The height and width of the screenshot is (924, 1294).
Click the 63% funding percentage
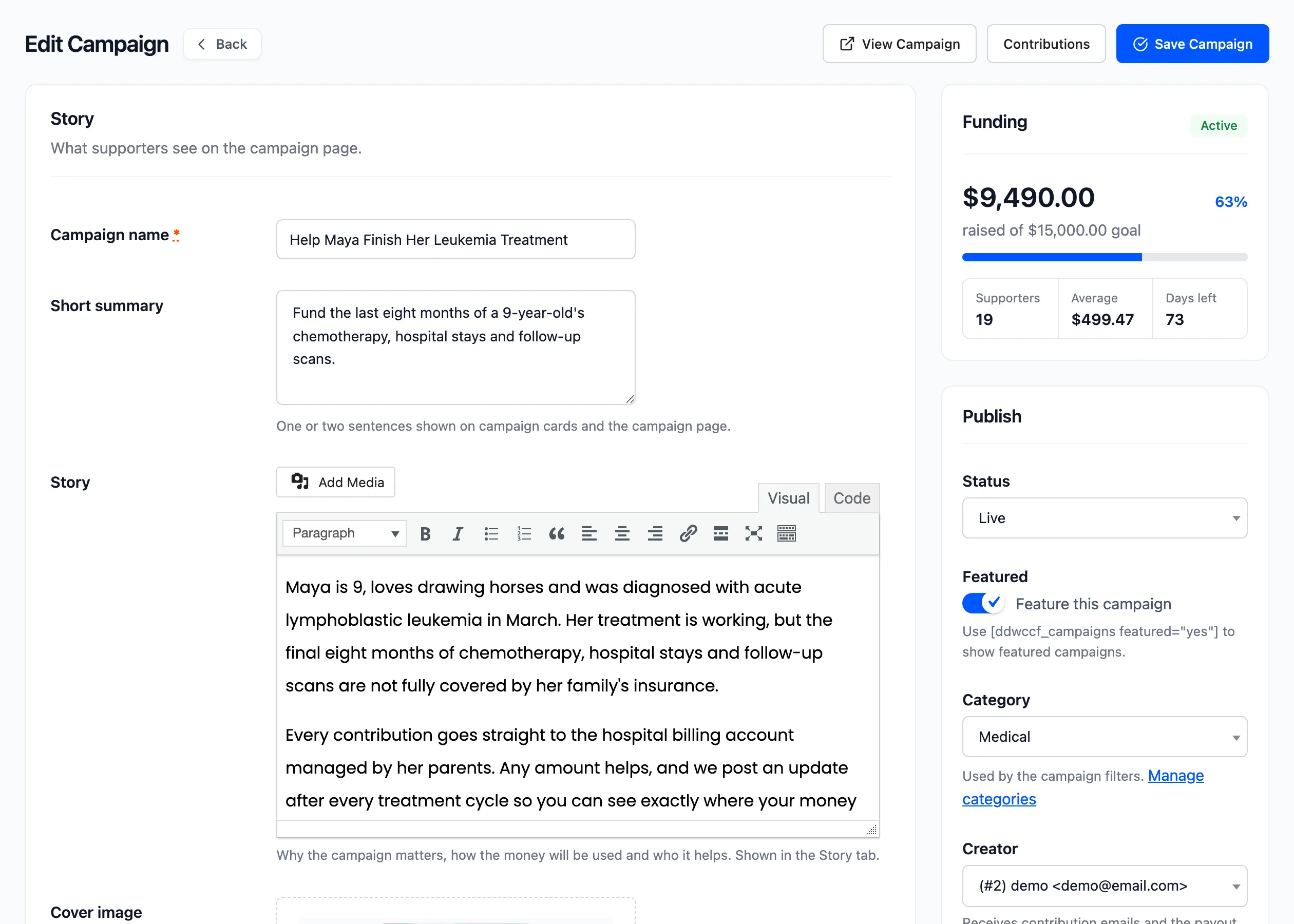1231,202
